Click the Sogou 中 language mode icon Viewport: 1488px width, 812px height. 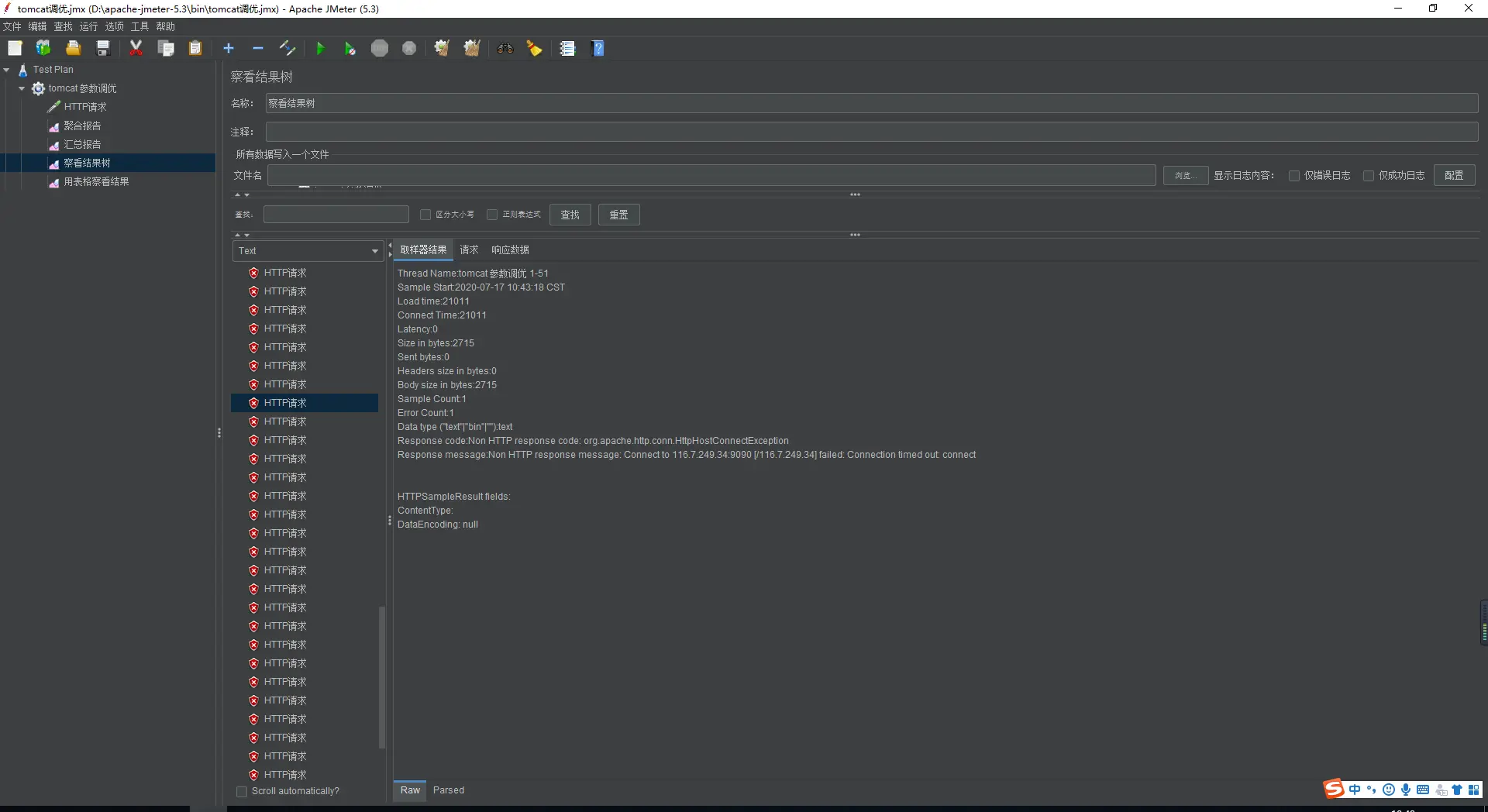[x=1355, y=790]
